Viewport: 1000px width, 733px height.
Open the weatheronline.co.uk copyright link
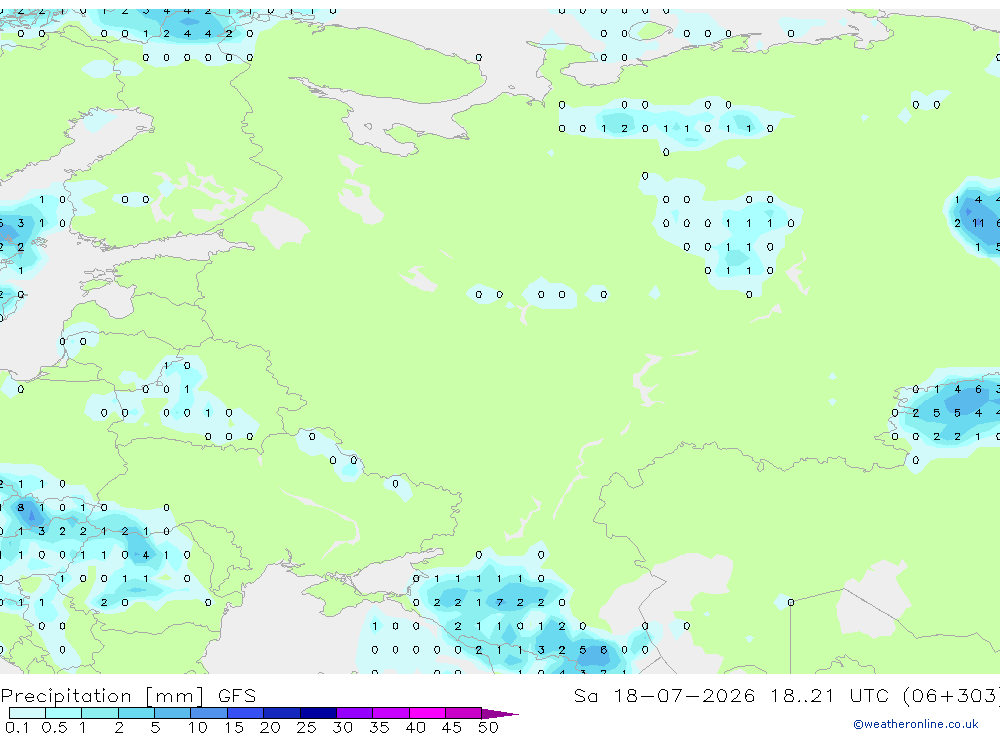point(916,724)
